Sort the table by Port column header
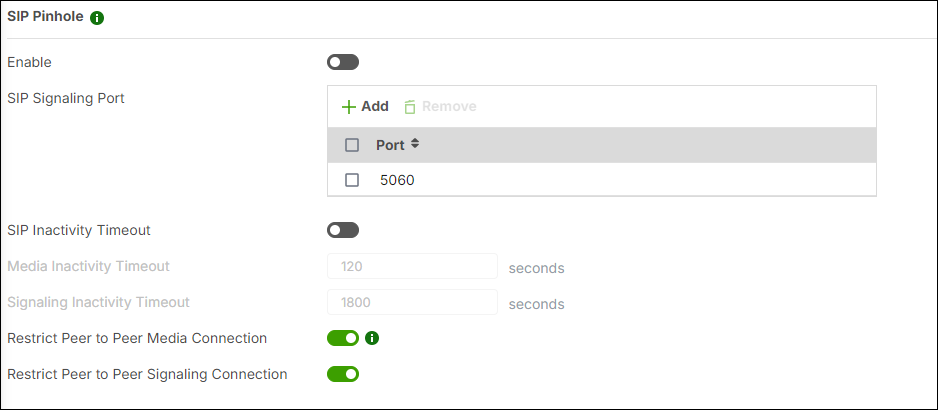 pyautogui.click(x=390, y=145)
